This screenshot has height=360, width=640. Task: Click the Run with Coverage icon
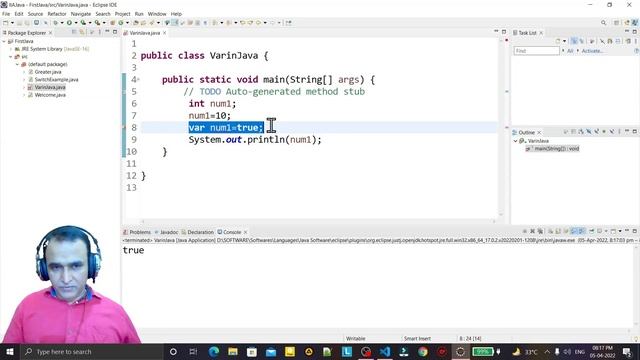click(83, 23)
